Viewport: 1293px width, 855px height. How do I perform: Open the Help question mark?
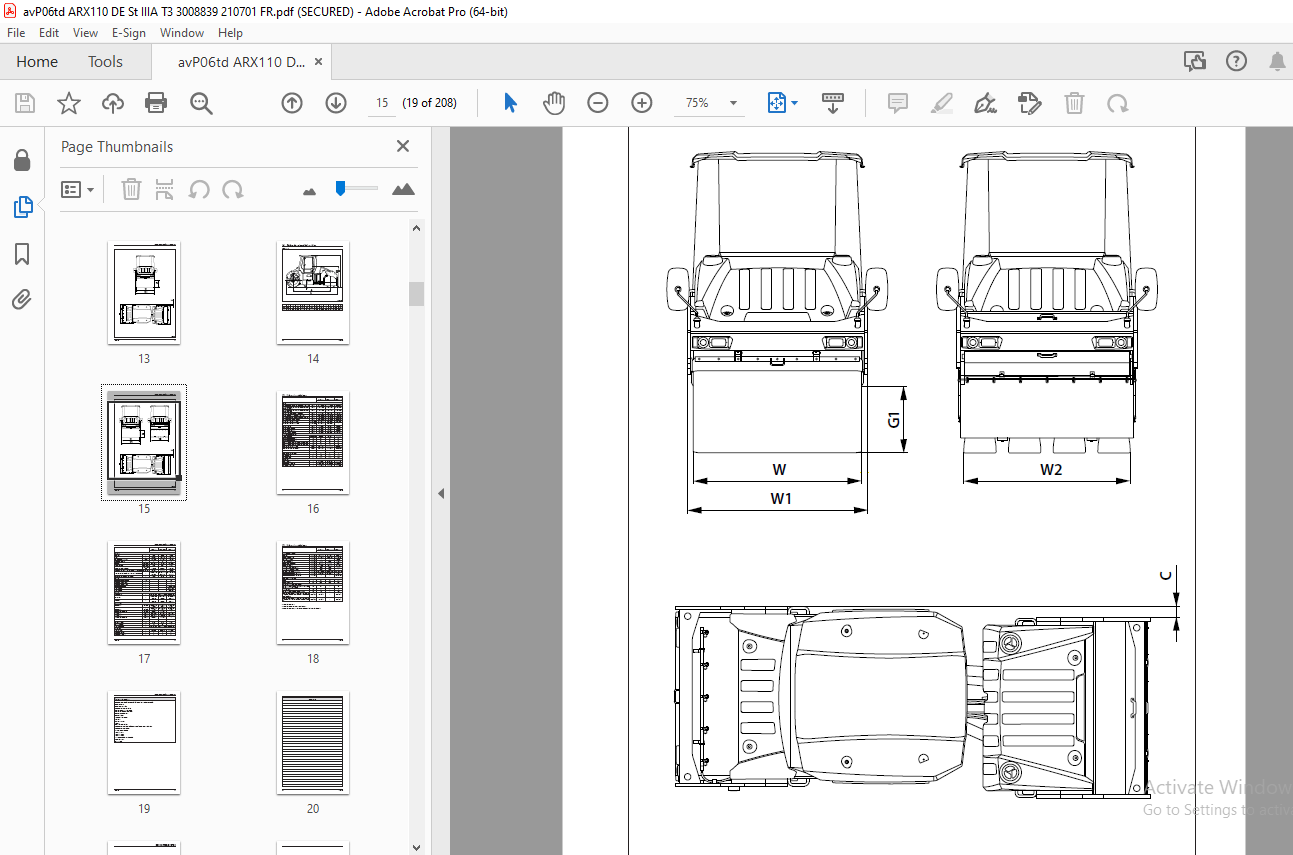point(1237,62)
